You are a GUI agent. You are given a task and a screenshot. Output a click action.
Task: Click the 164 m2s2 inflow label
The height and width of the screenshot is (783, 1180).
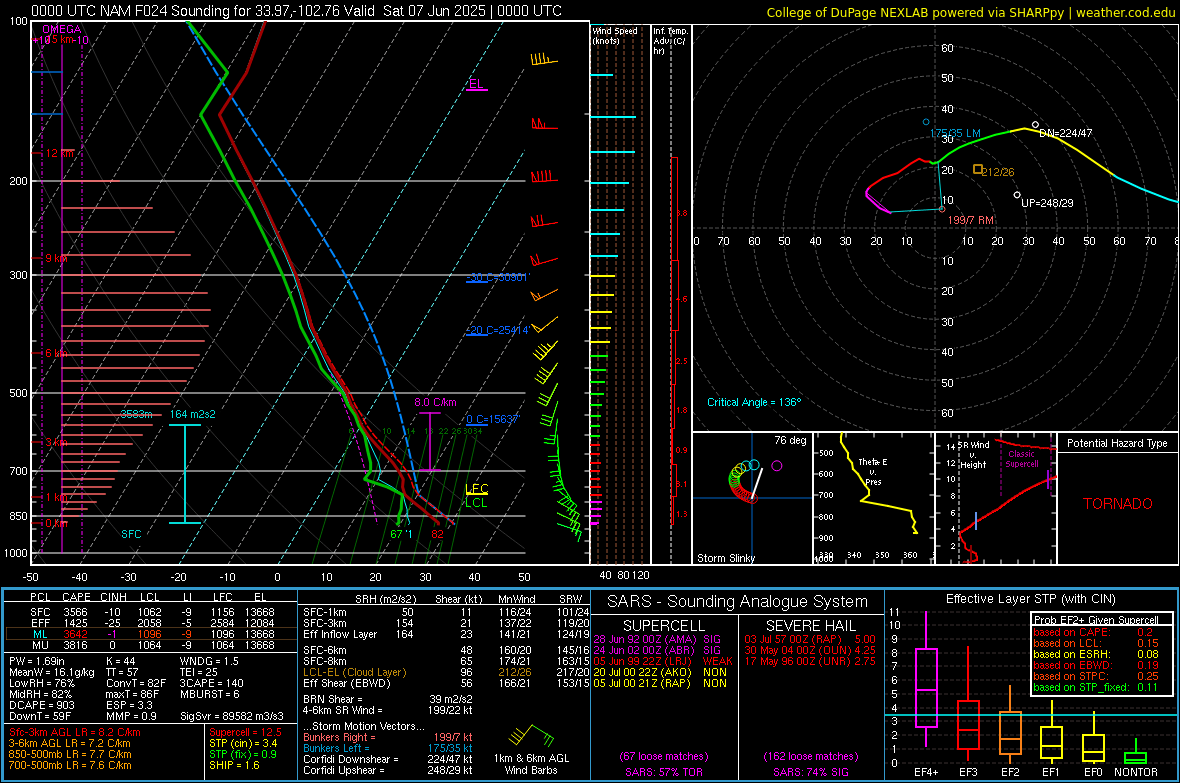click(x=193, y=414)
